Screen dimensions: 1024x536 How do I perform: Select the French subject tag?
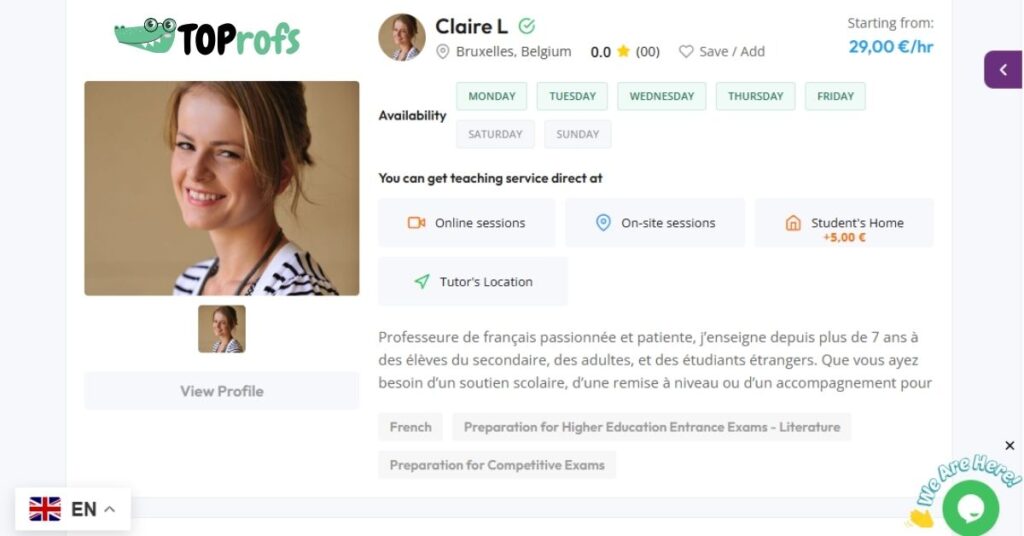pos(410,427)
